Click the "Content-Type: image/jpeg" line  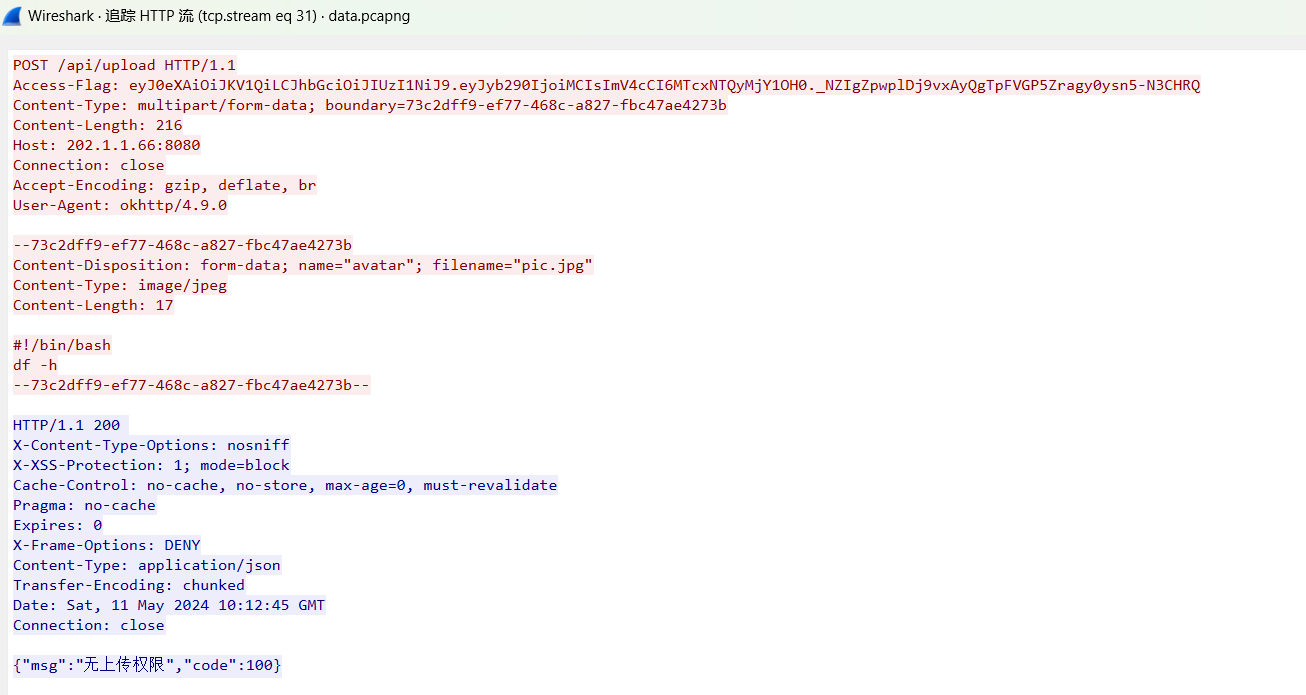point(120,285)
